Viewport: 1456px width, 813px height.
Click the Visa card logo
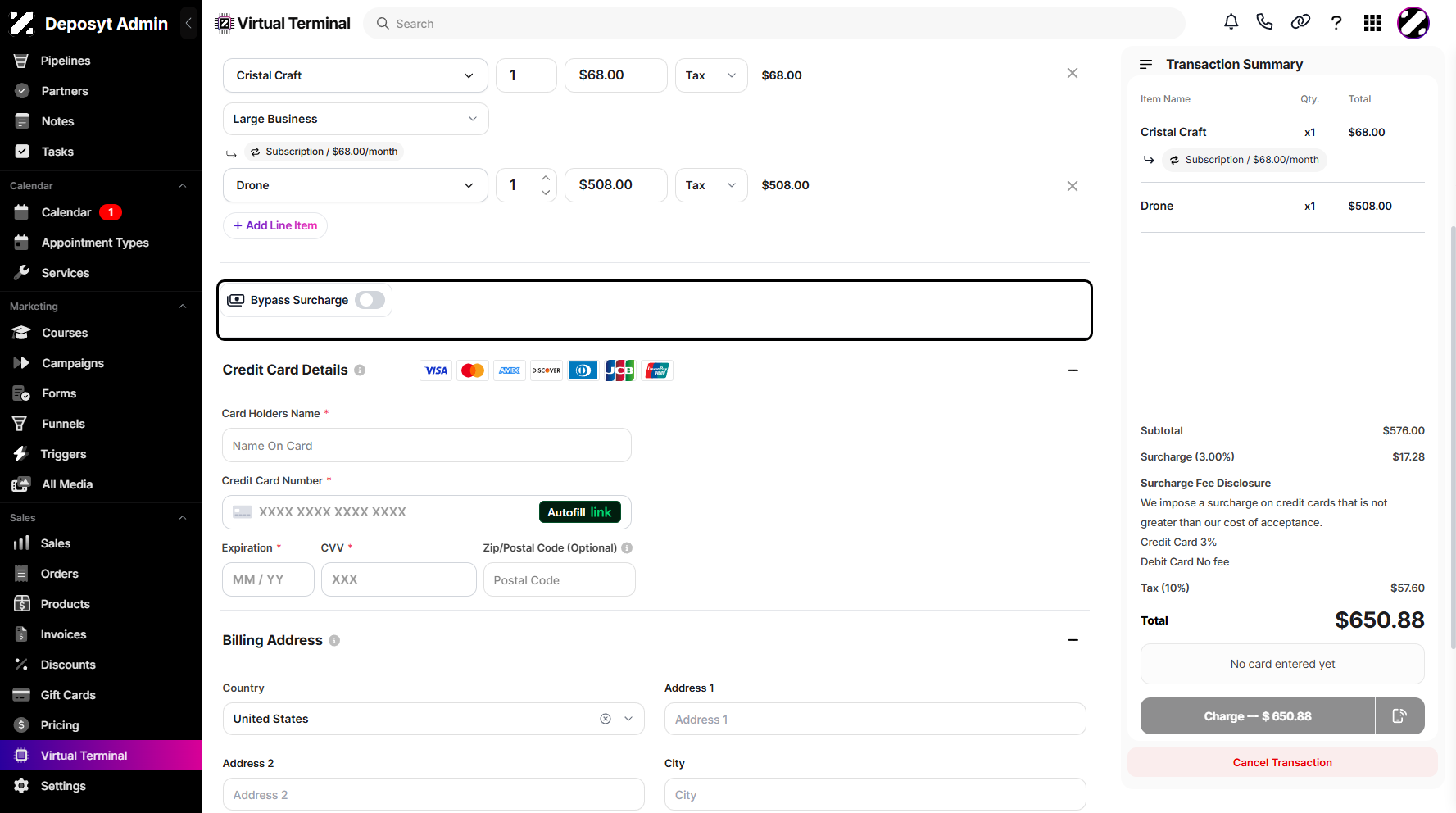pyautogui.click(x=436, y=370)
